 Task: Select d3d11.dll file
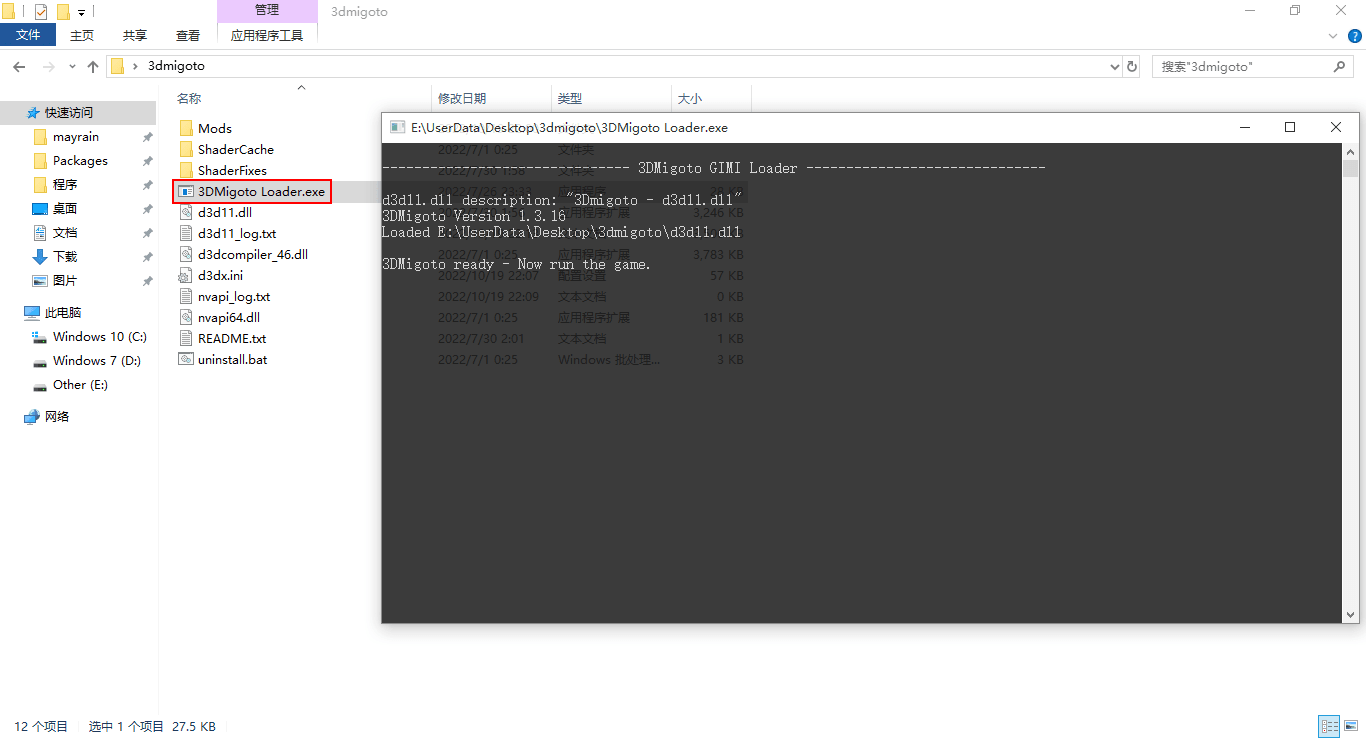(x=225, y=212)
